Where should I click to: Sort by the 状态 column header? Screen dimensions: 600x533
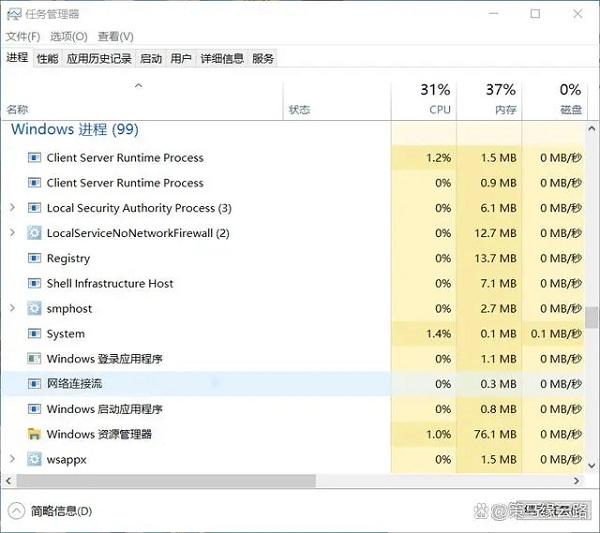coord(337,101)
